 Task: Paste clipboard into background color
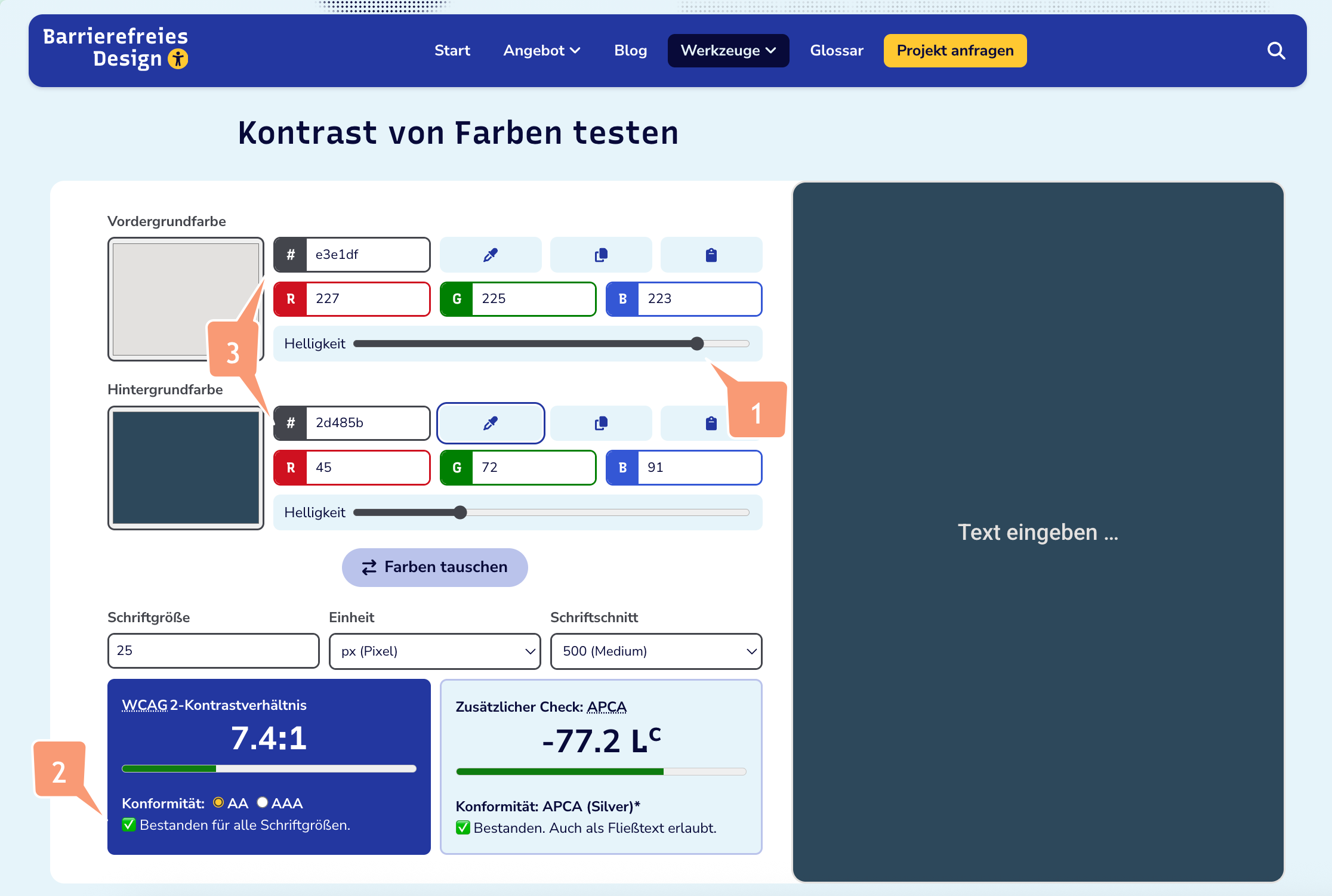pos(710,423)
